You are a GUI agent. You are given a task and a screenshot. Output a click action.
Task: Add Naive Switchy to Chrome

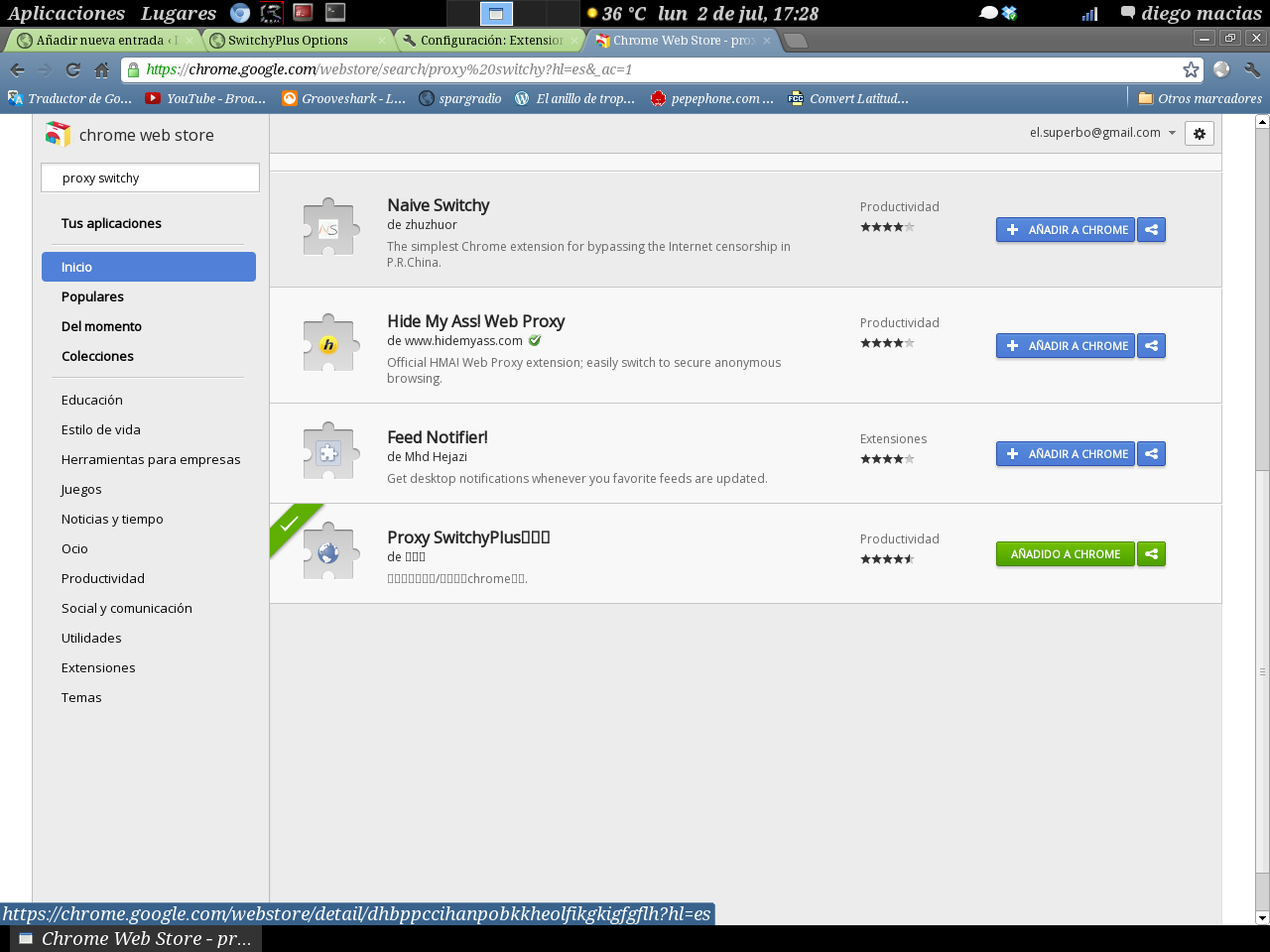coord(1066,230)
